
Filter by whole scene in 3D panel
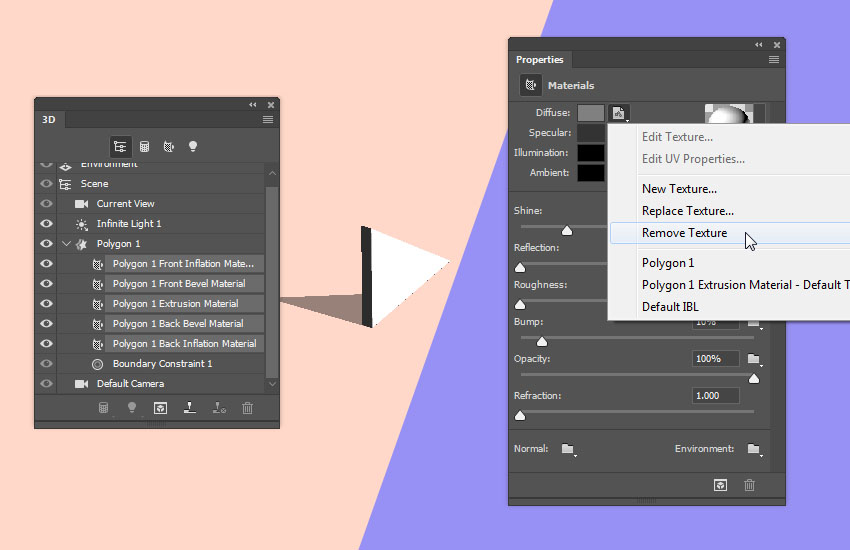pyautogui.click(x=120, y=146)
